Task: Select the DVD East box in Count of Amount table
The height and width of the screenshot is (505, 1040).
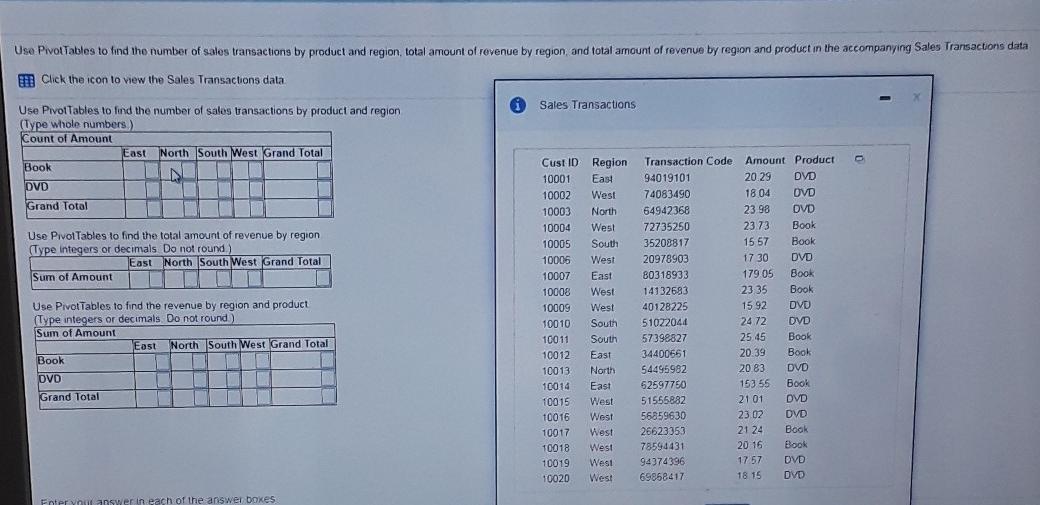Action: pos(153,190)
